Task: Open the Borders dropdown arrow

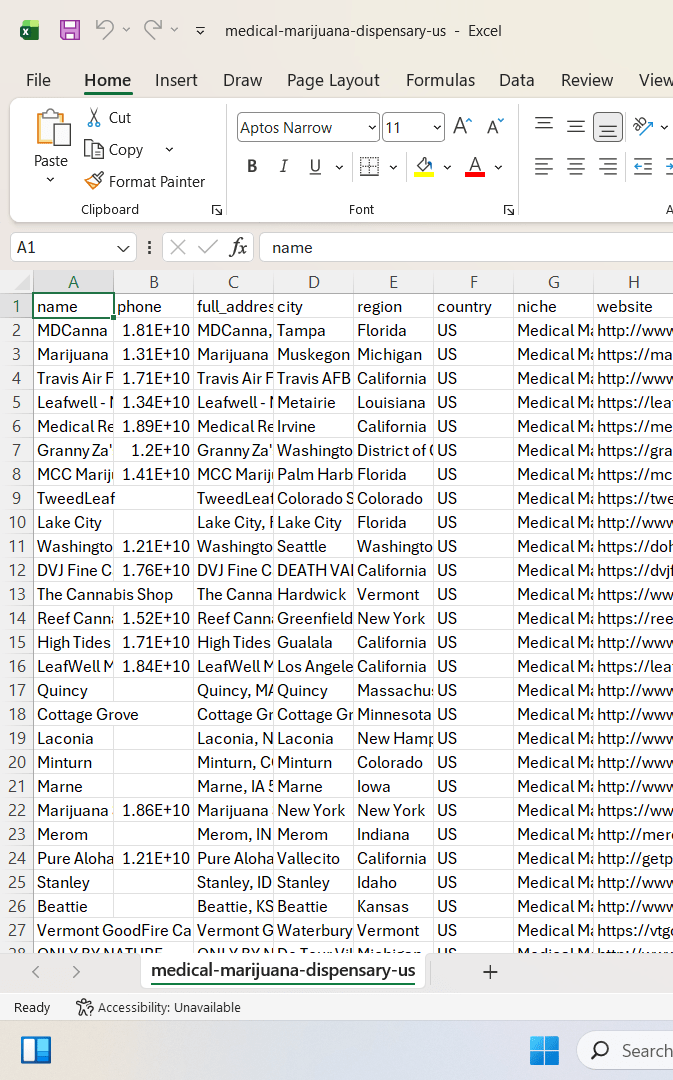Action: click(393, 167)
